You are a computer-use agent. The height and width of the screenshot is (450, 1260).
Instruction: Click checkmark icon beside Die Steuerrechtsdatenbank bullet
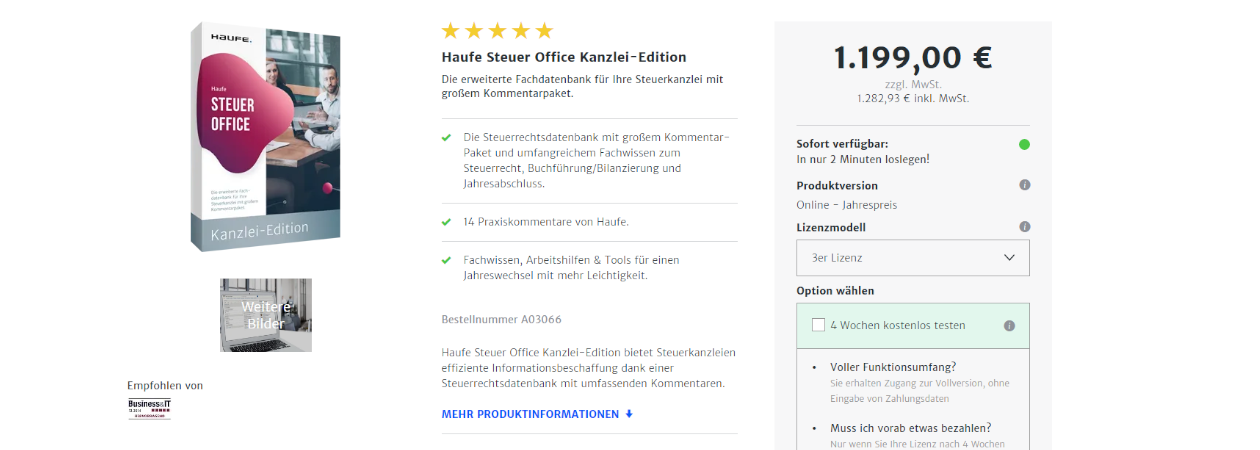pos(446,136)
